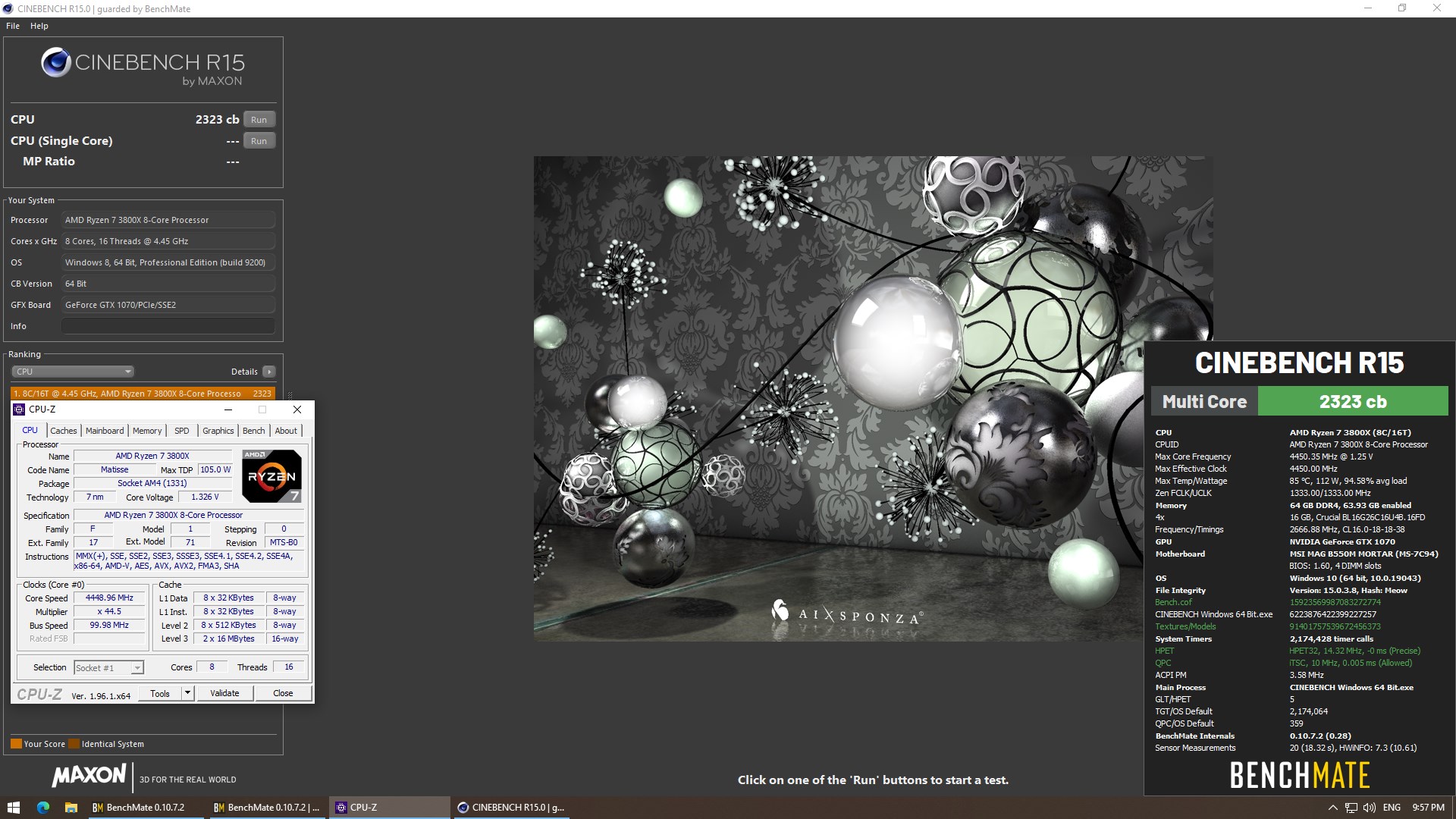Image resolution: width=1456 pixels, height=819 pixels.
Task: Open the Windows Start menu
Action: 13,808
